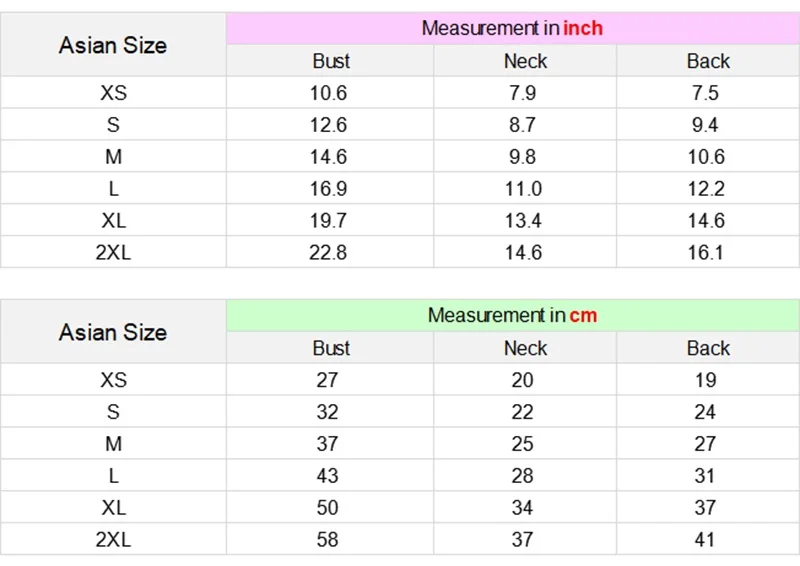Select the Back column header in cm table

pyautogui.click(x=708, y=348)
